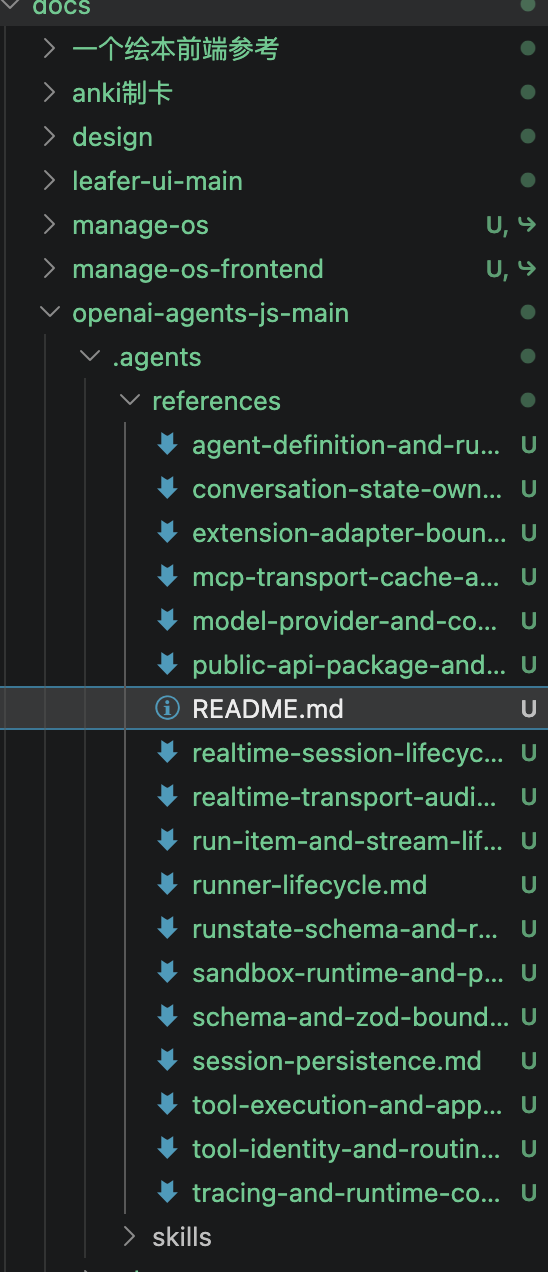Click the markdown icon of session-persistence.md
This screenshot has width=548, height=1272.
tap(167, 1060)
